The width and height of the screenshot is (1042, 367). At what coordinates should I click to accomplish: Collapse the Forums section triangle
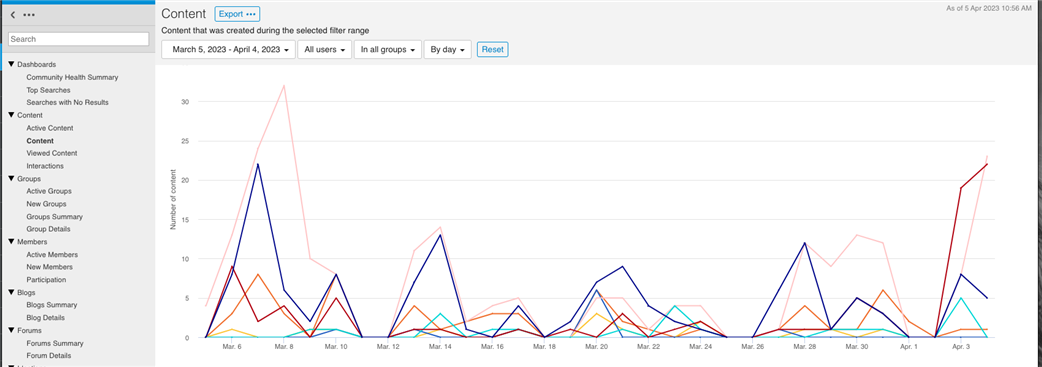tap(11, 330)
